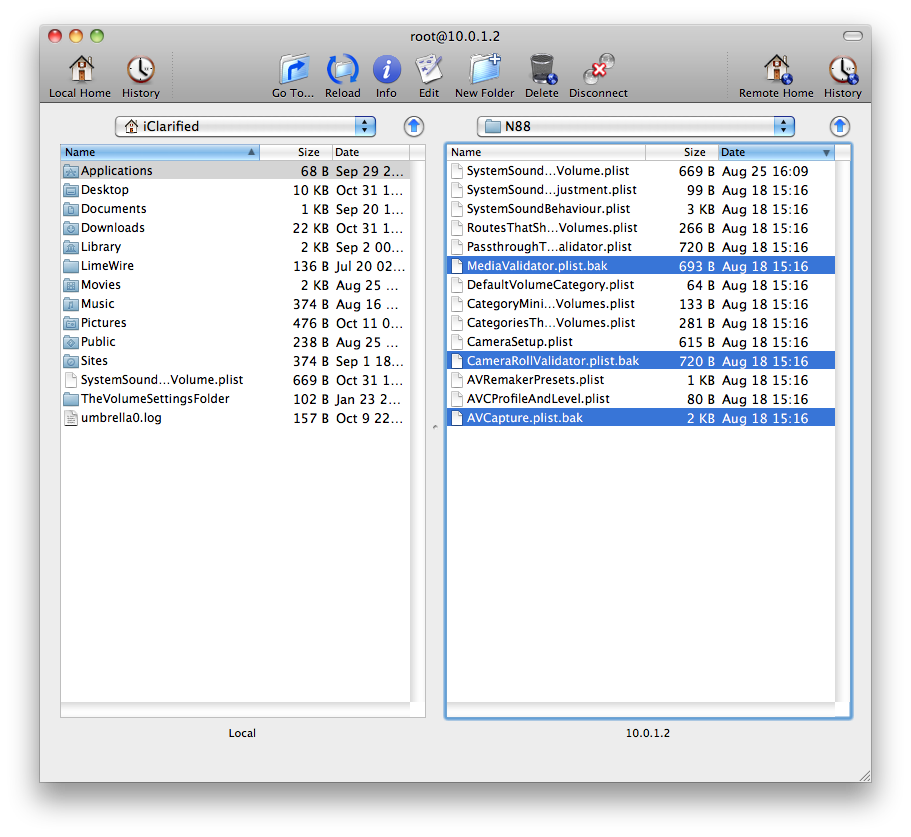The width and height of the screenshot is (911, 837).
Task: Click the Go To... toolbar icon
Action: click(293, 70)
